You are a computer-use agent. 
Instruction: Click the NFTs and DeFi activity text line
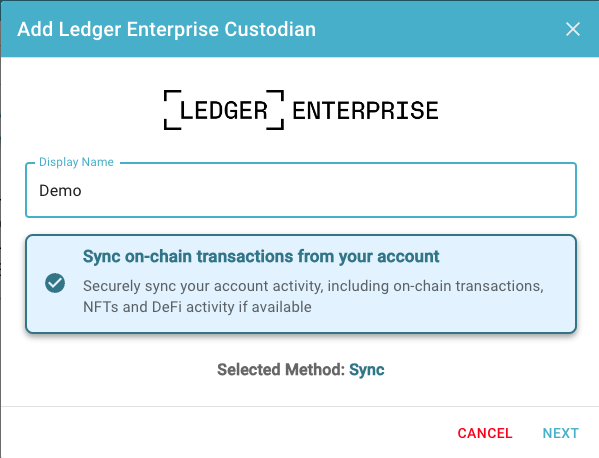click(x=197, y=307)
